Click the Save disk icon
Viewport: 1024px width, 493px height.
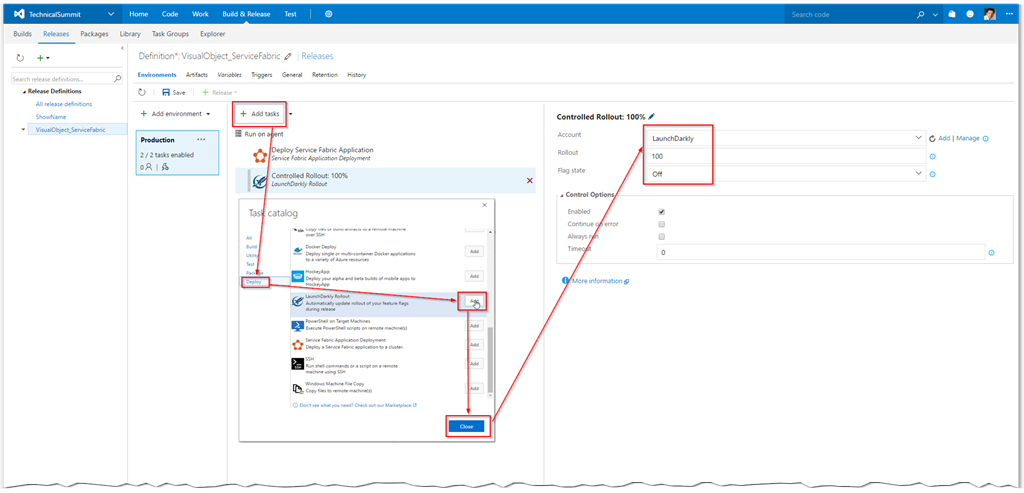click(167, 92)
